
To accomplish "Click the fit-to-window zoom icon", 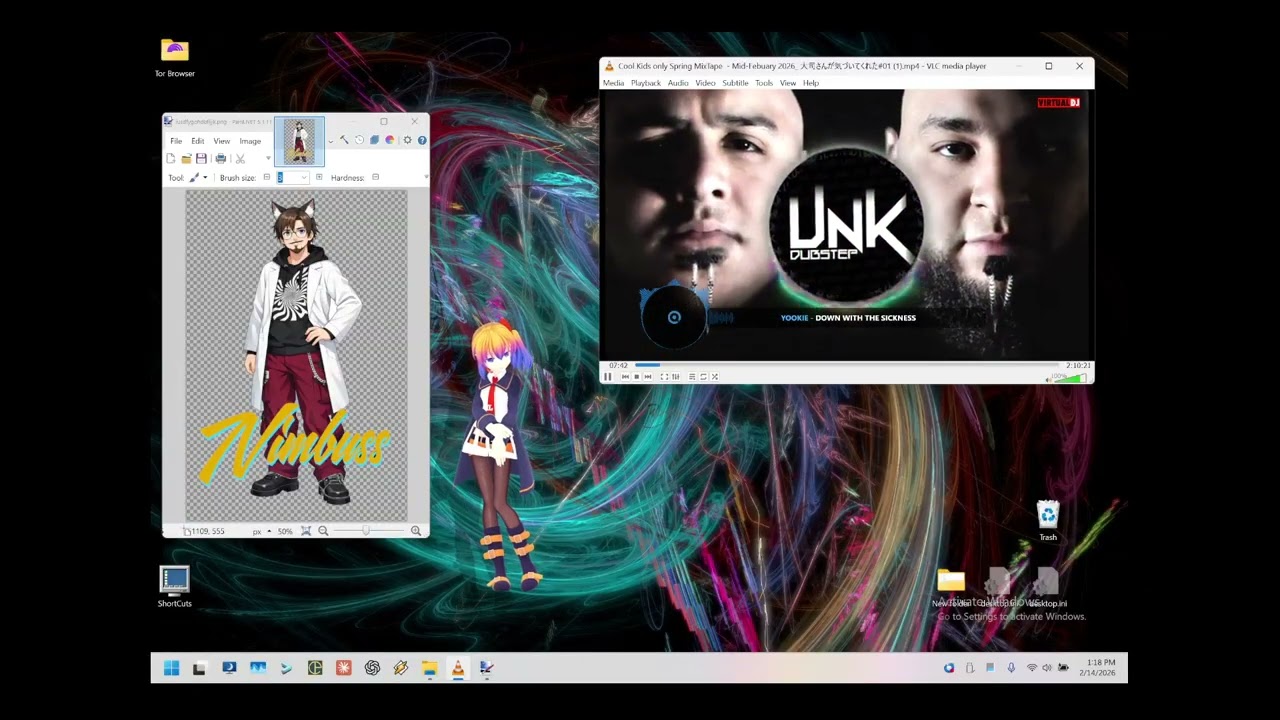I will 306,531.
